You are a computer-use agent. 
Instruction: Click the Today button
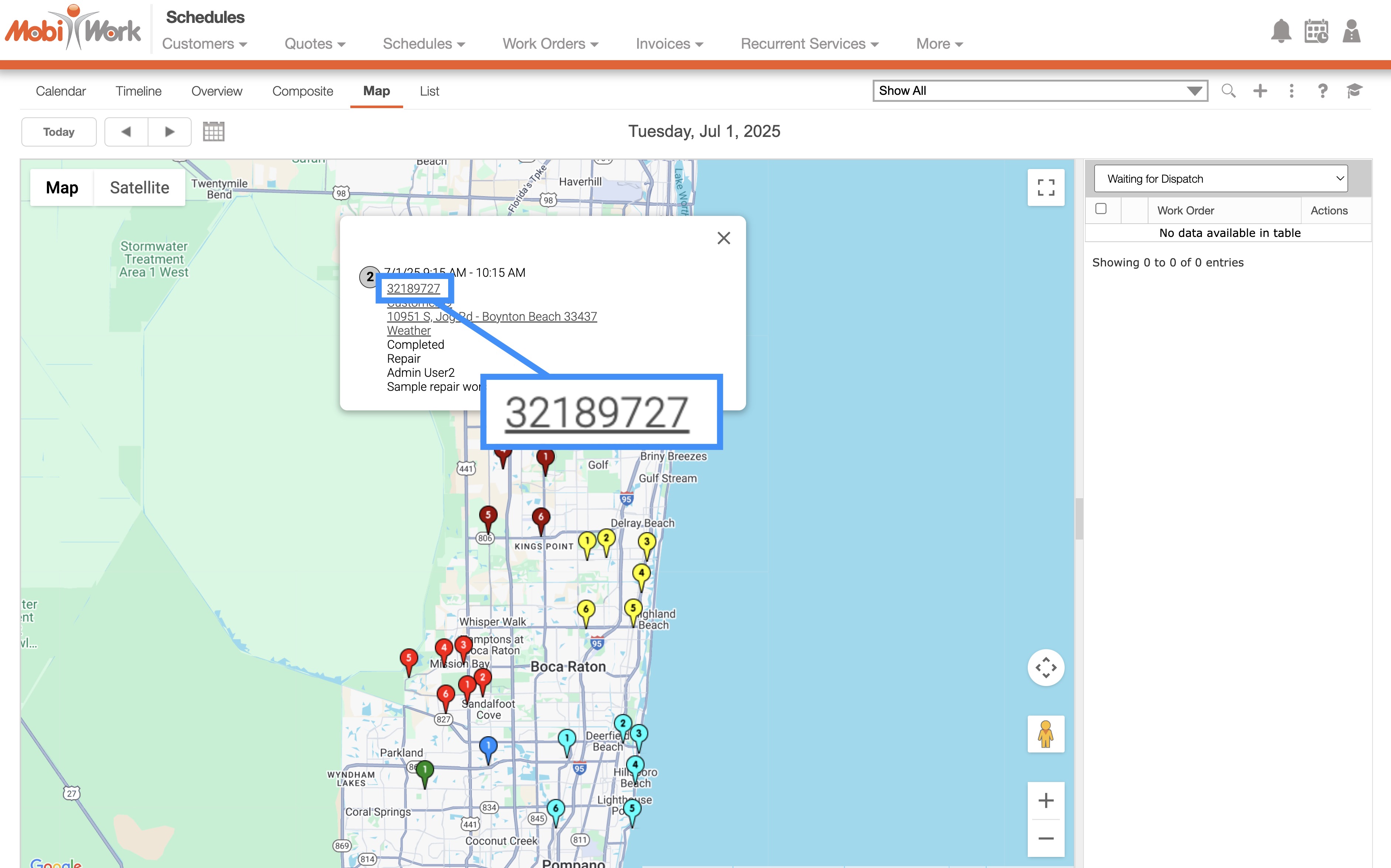pos(59,132)
